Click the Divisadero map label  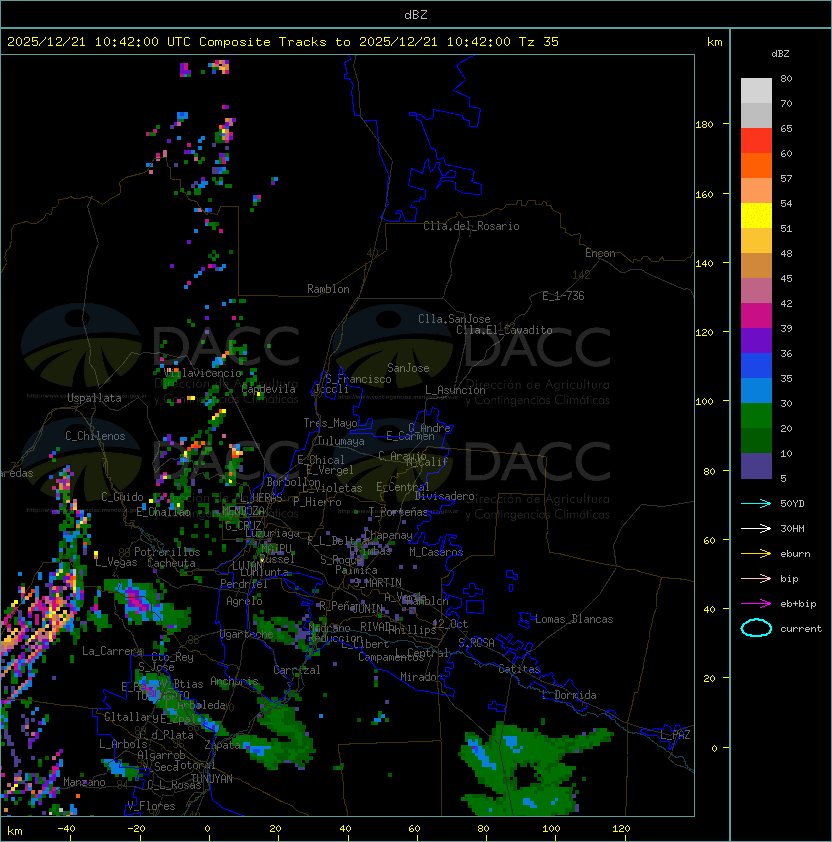[444, 496]
